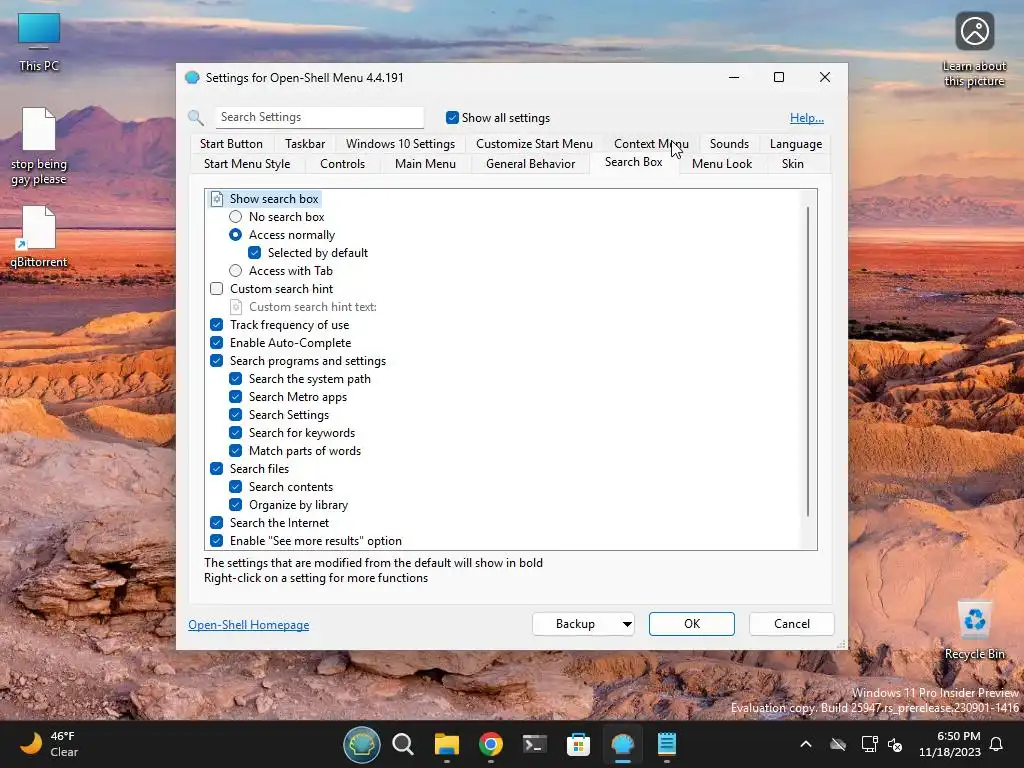
Task: Click the Open-Shell settings taskbar icon
Action: [622, 744]
